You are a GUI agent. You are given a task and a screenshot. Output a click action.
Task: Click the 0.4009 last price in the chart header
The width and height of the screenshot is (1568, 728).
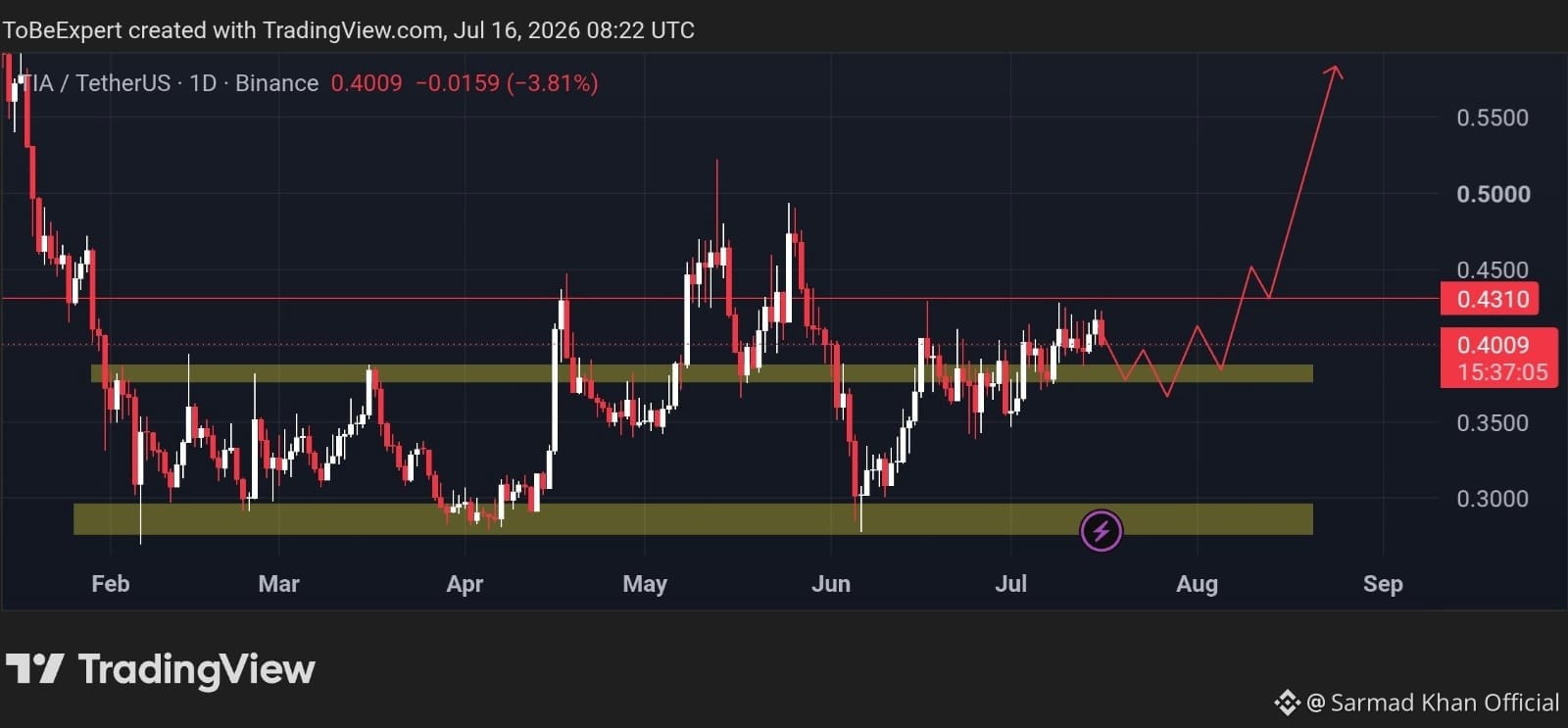367,83
